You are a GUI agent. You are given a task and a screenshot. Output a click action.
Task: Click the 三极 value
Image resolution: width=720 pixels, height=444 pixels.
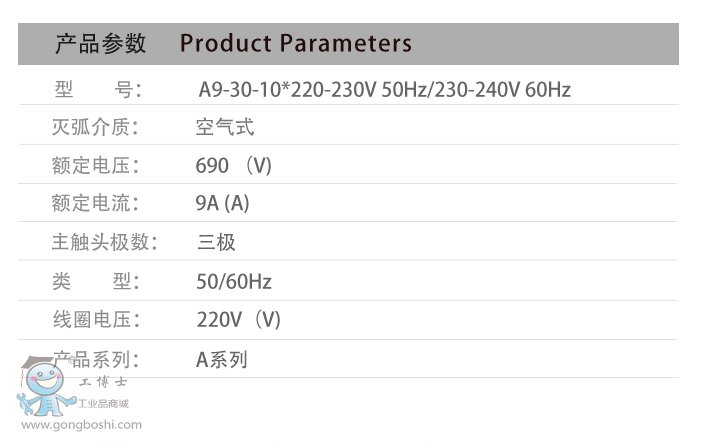point(216,243)
